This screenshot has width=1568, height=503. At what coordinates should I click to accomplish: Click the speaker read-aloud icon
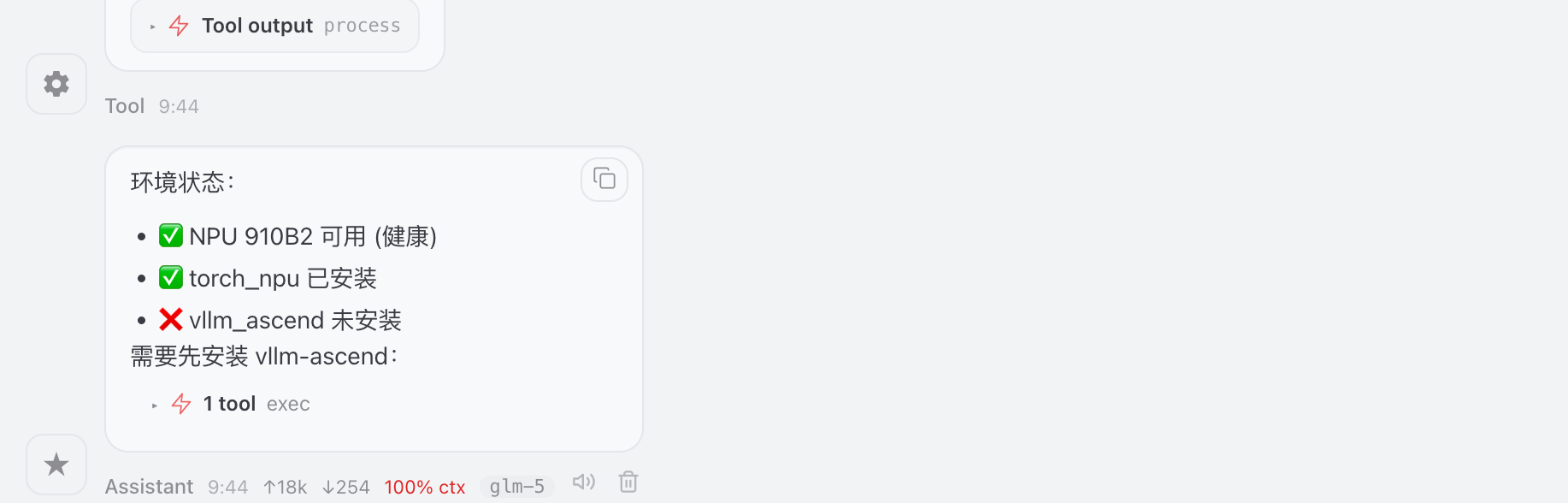click(x=584, y=482)
